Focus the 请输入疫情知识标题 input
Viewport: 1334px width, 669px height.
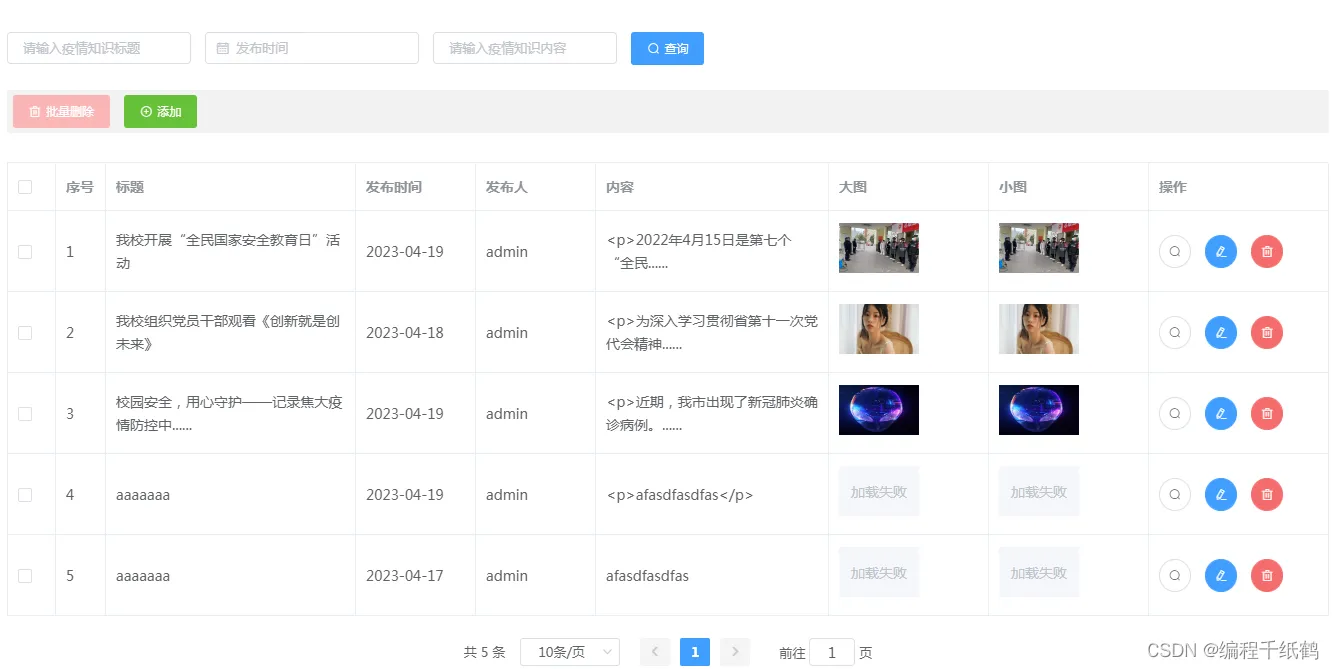[99, 48]
